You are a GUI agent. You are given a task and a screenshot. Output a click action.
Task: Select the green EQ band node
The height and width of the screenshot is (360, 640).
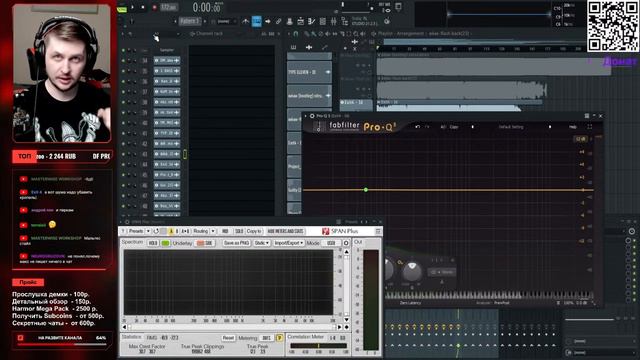(x=366, y=190)
